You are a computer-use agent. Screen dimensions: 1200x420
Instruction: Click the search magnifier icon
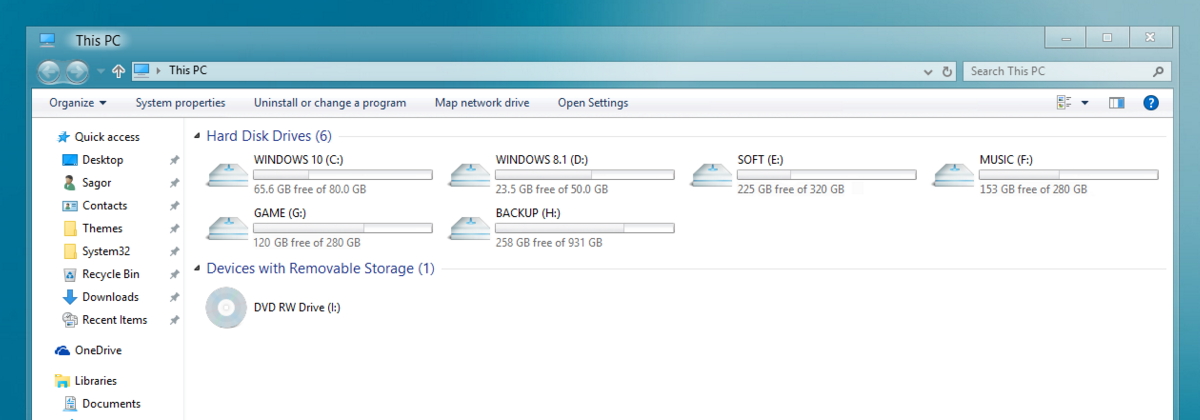(x=1158, y=72)
